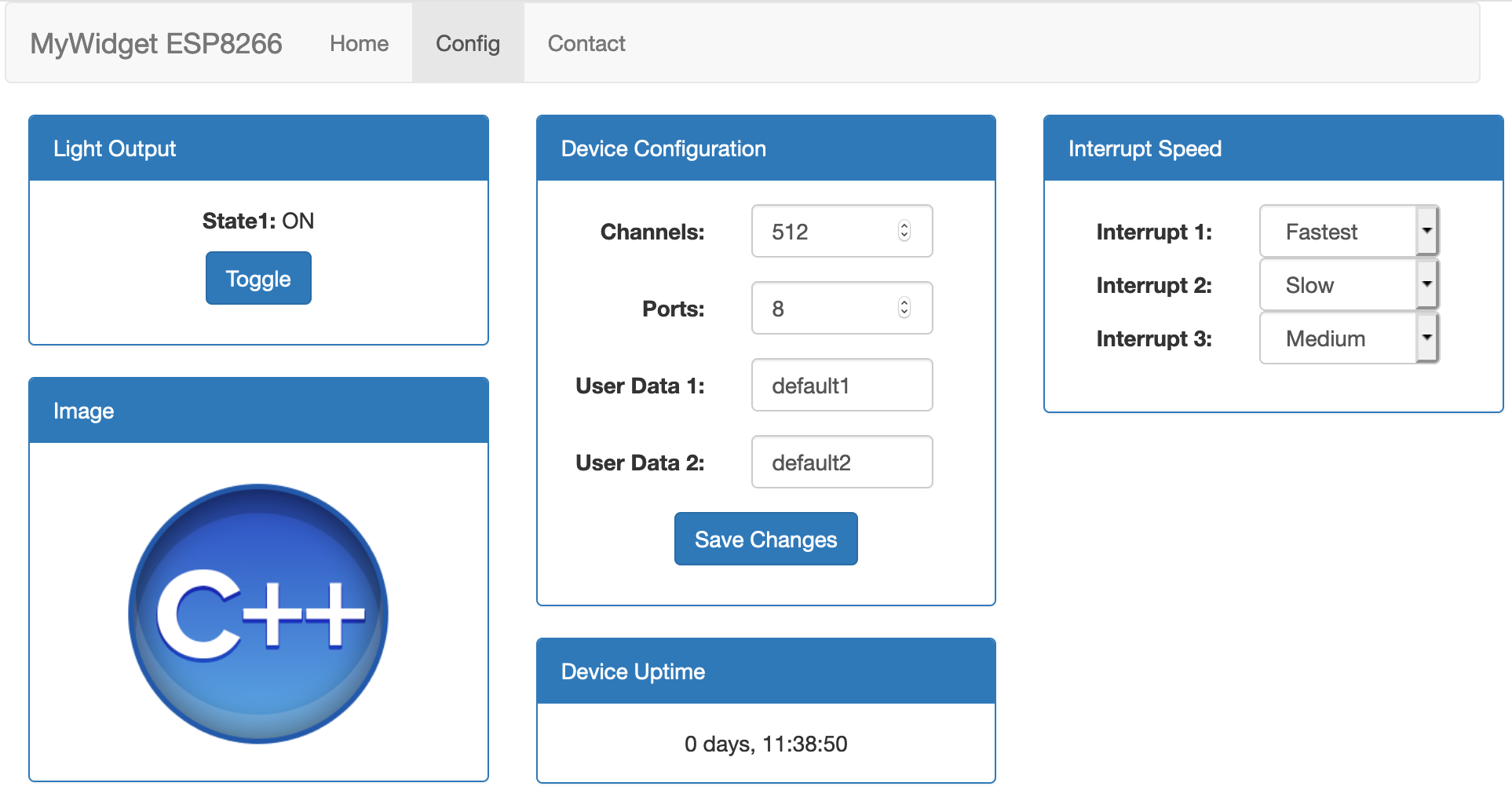Focus the Channels number field

(842, 231)
